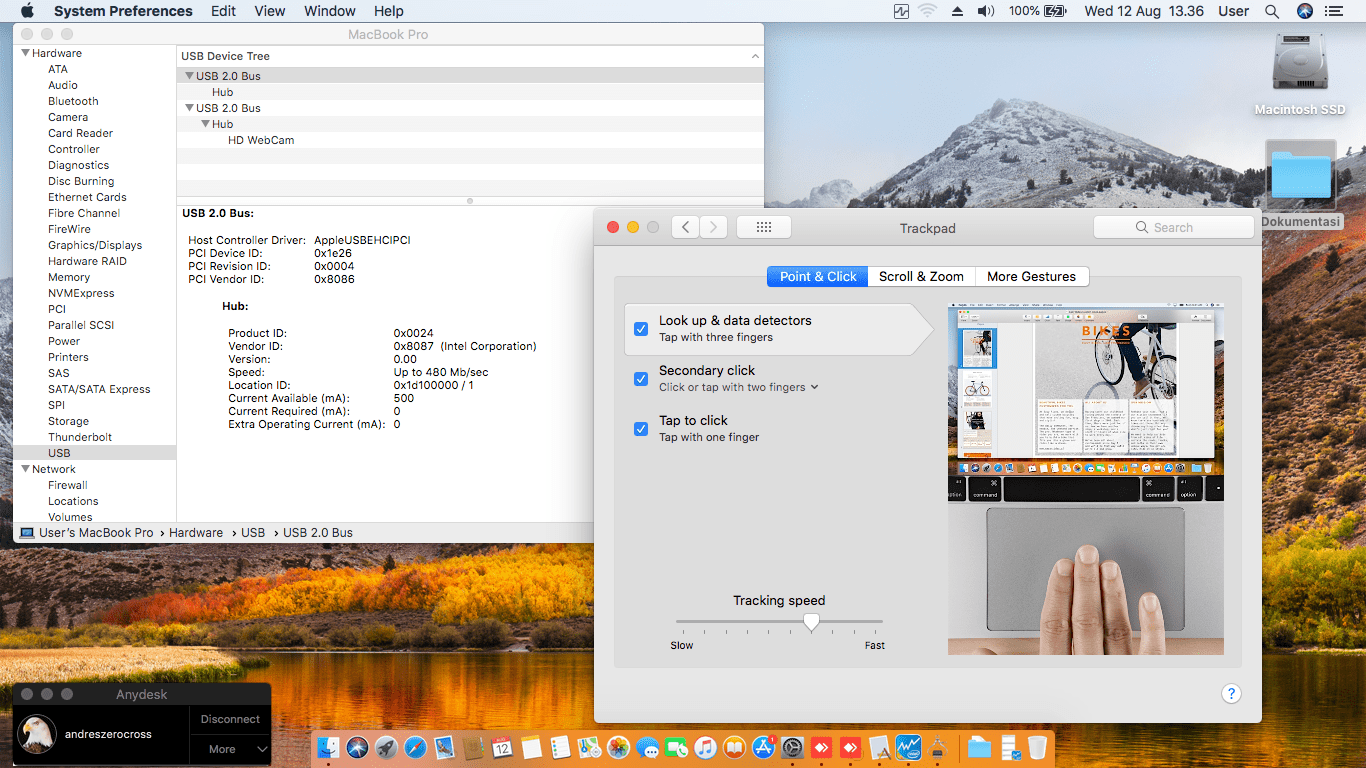
Task: Launch iTunes from the Dock
Action: (x=706, y=747)
